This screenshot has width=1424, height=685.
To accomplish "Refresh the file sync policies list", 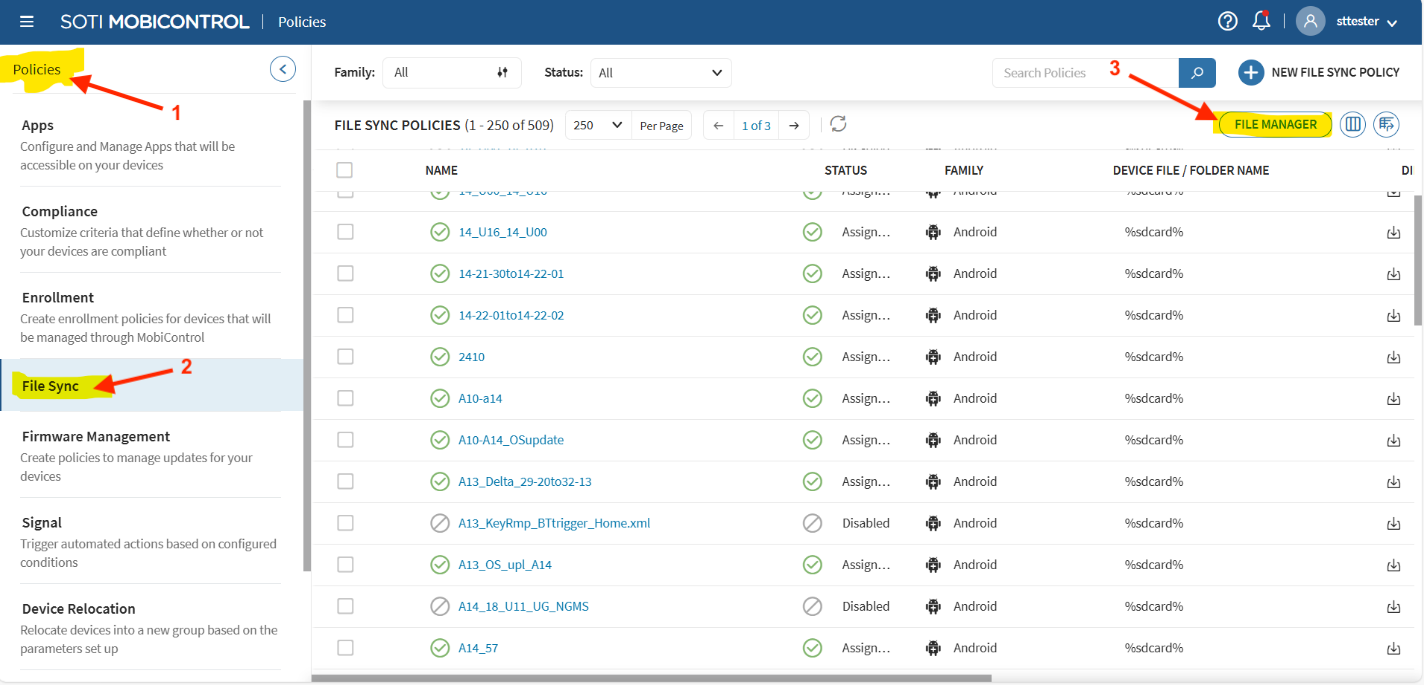I will (838, 124).
